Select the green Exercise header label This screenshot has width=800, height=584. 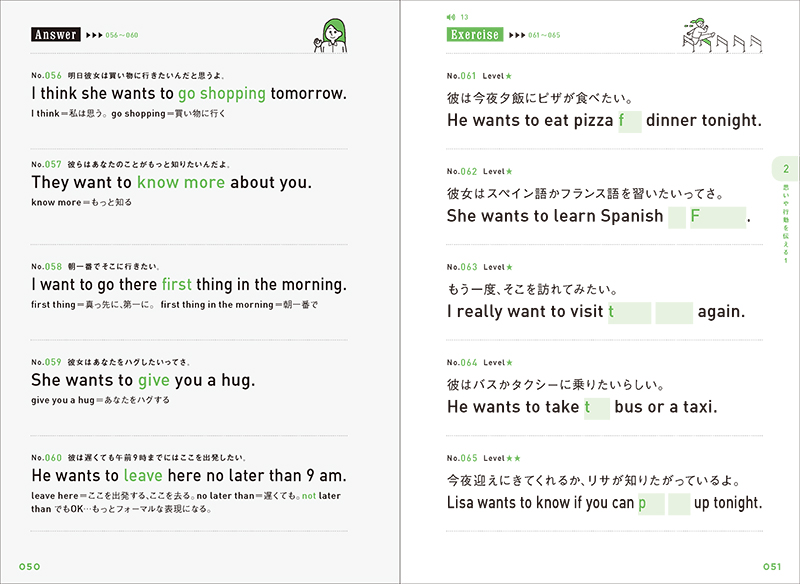(x=475, y=35)
